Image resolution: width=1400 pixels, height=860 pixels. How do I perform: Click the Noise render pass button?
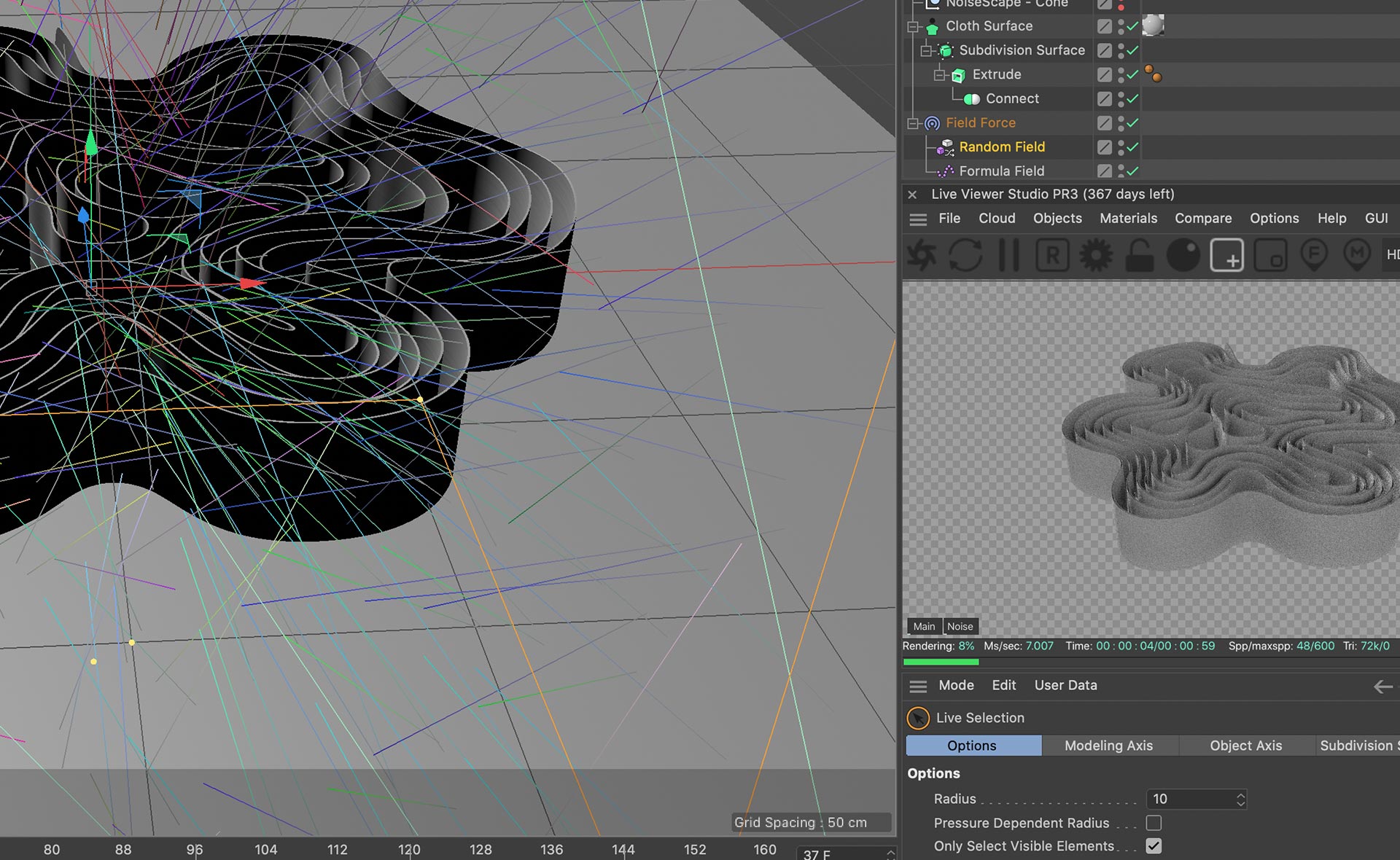(960, 626)
